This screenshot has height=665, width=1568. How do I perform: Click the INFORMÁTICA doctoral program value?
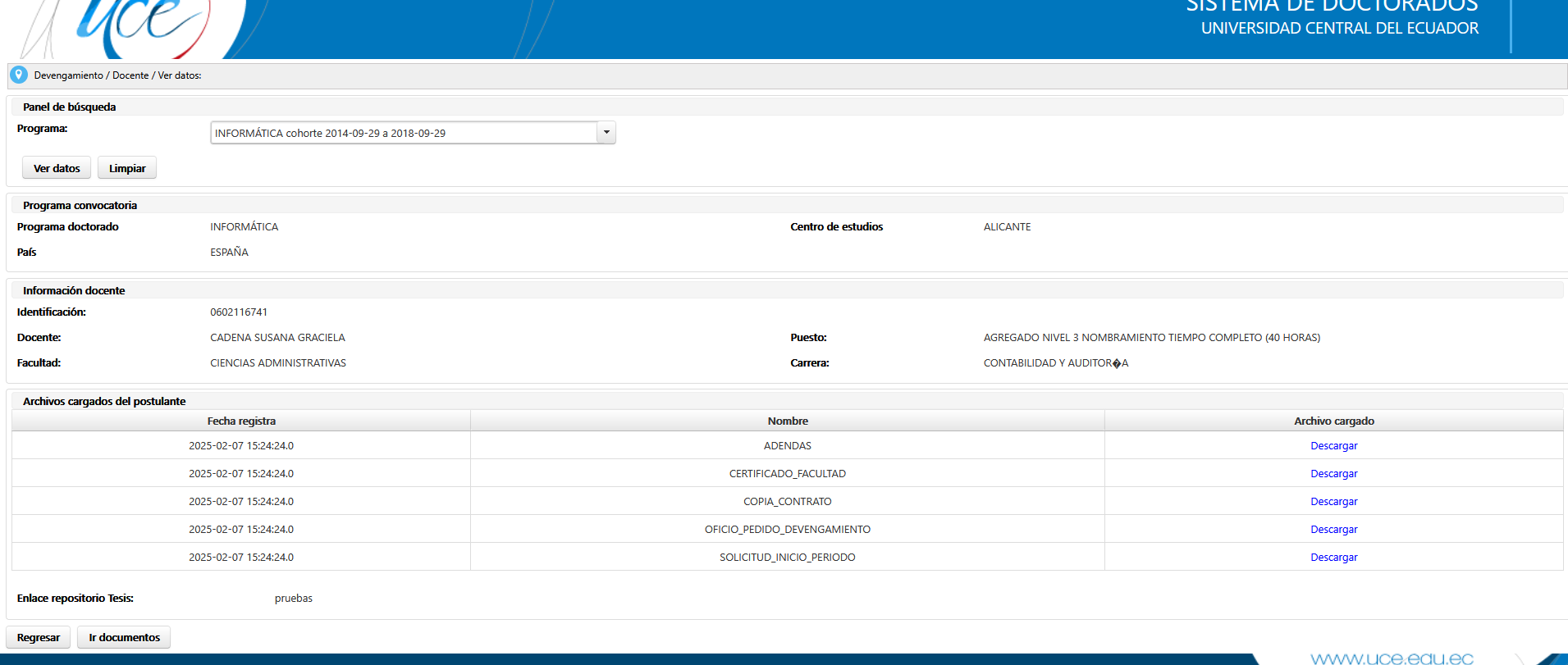(x=244, y=227)
